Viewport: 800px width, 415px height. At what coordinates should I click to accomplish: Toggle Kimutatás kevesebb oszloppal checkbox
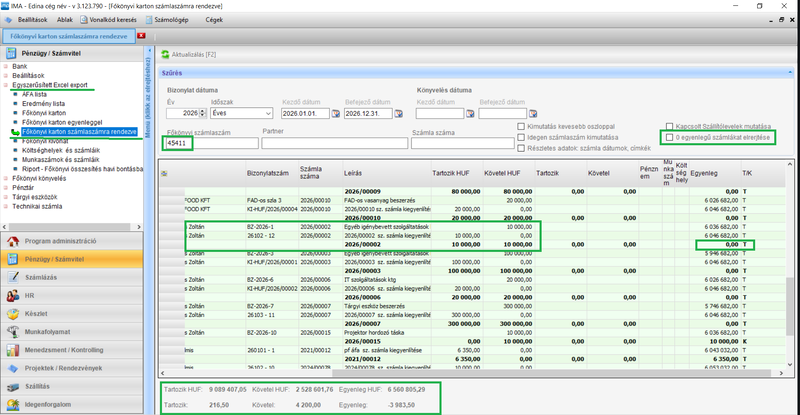521,126
